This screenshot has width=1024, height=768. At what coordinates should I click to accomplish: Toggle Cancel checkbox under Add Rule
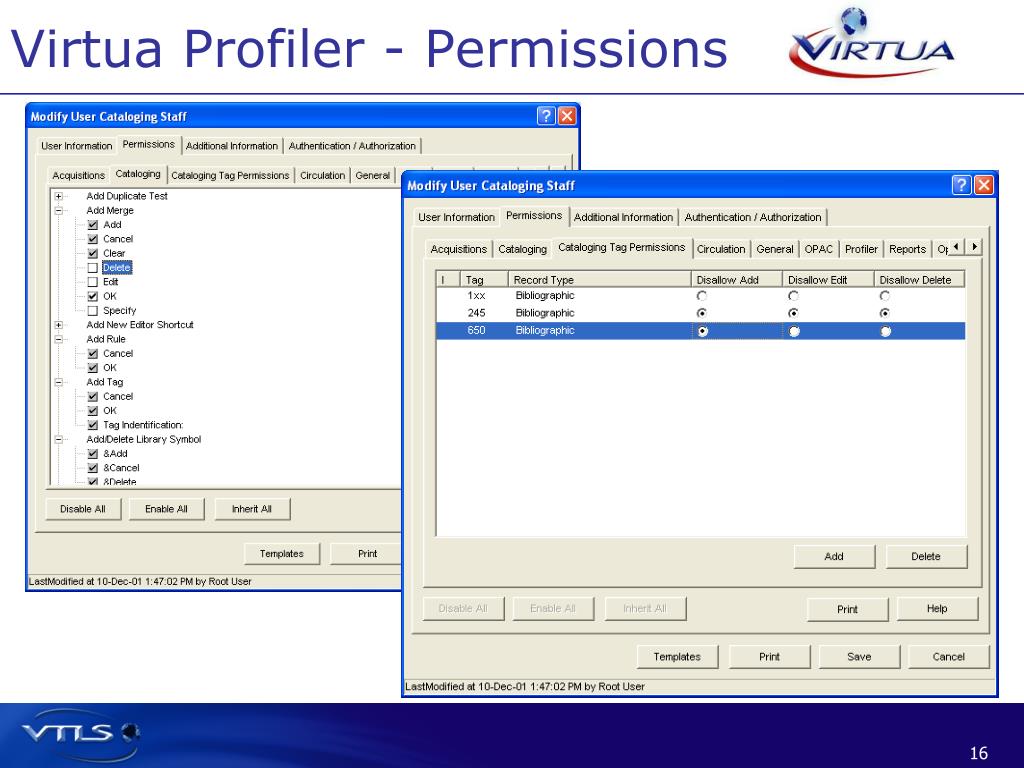[93, 353]
